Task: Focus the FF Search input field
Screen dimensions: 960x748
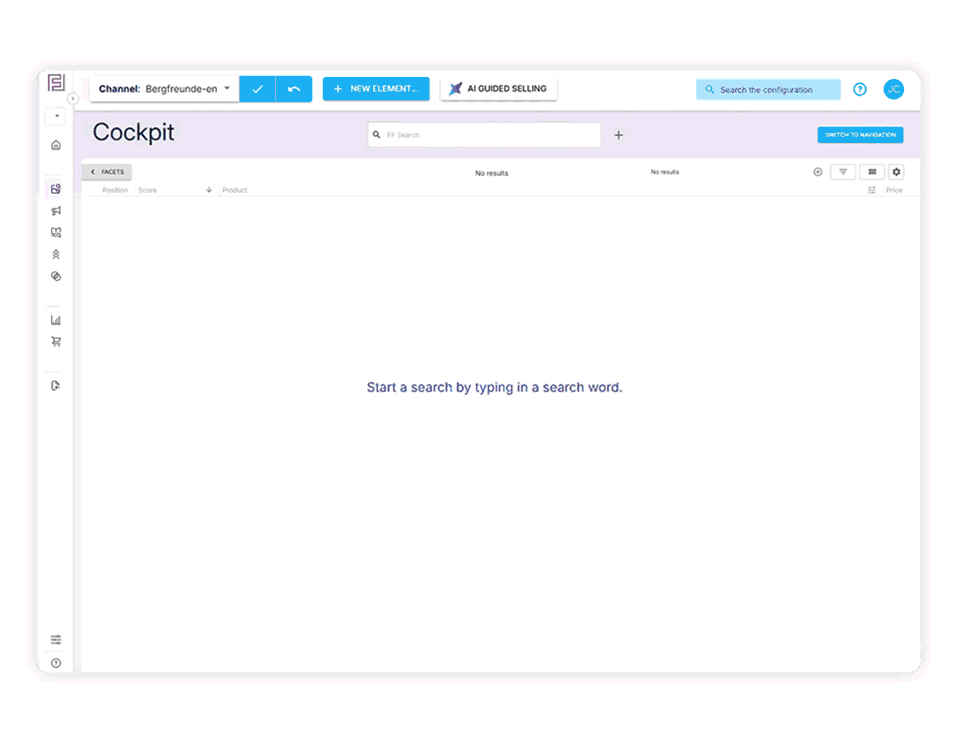Action: [x=484, y=135]
